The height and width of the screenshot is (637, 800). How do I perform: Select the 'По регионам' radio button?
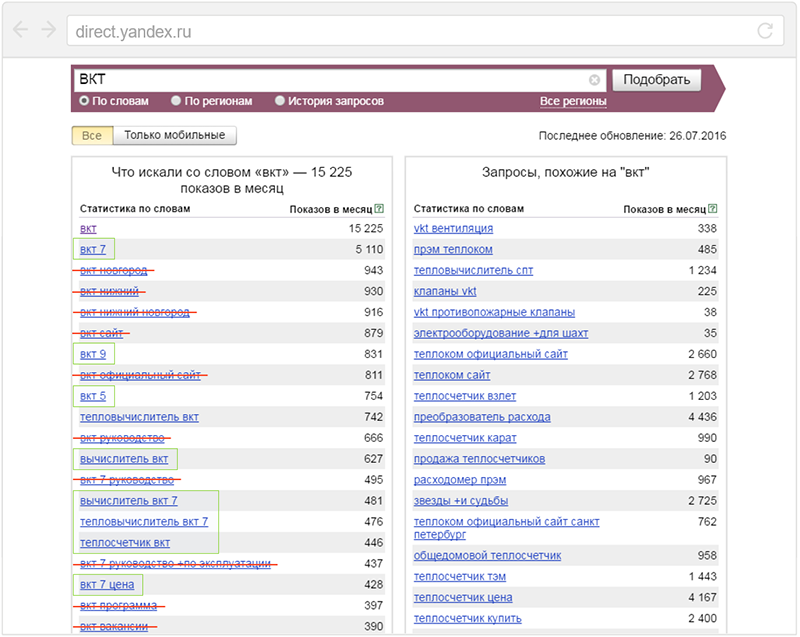(176, 100)
